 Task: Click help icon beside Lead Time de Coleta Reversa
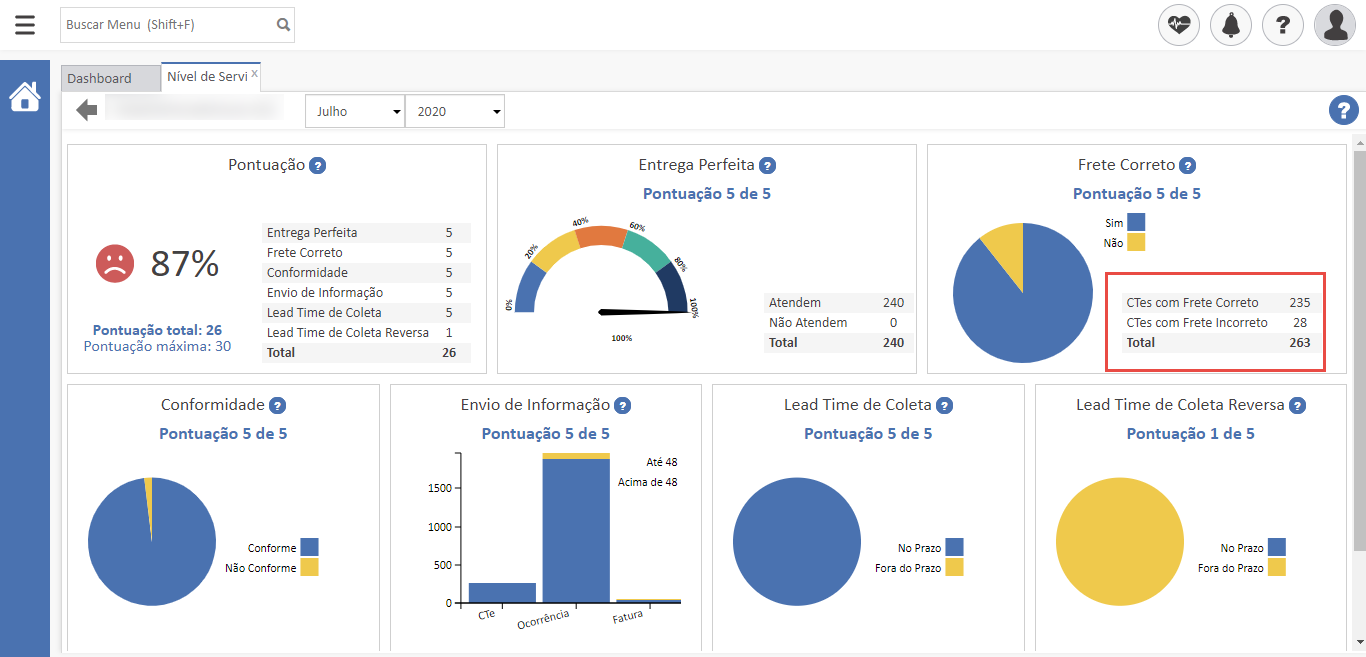(1297, 406)
